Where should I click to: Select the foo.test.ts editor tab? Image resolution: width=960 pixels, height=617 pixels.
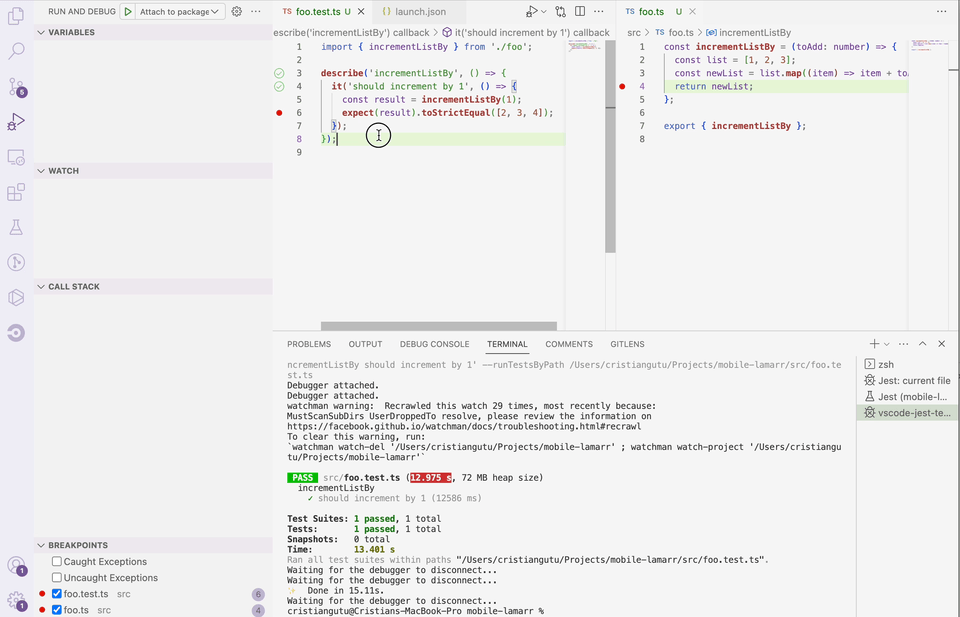pyautogui.click(x=317, y=12)
